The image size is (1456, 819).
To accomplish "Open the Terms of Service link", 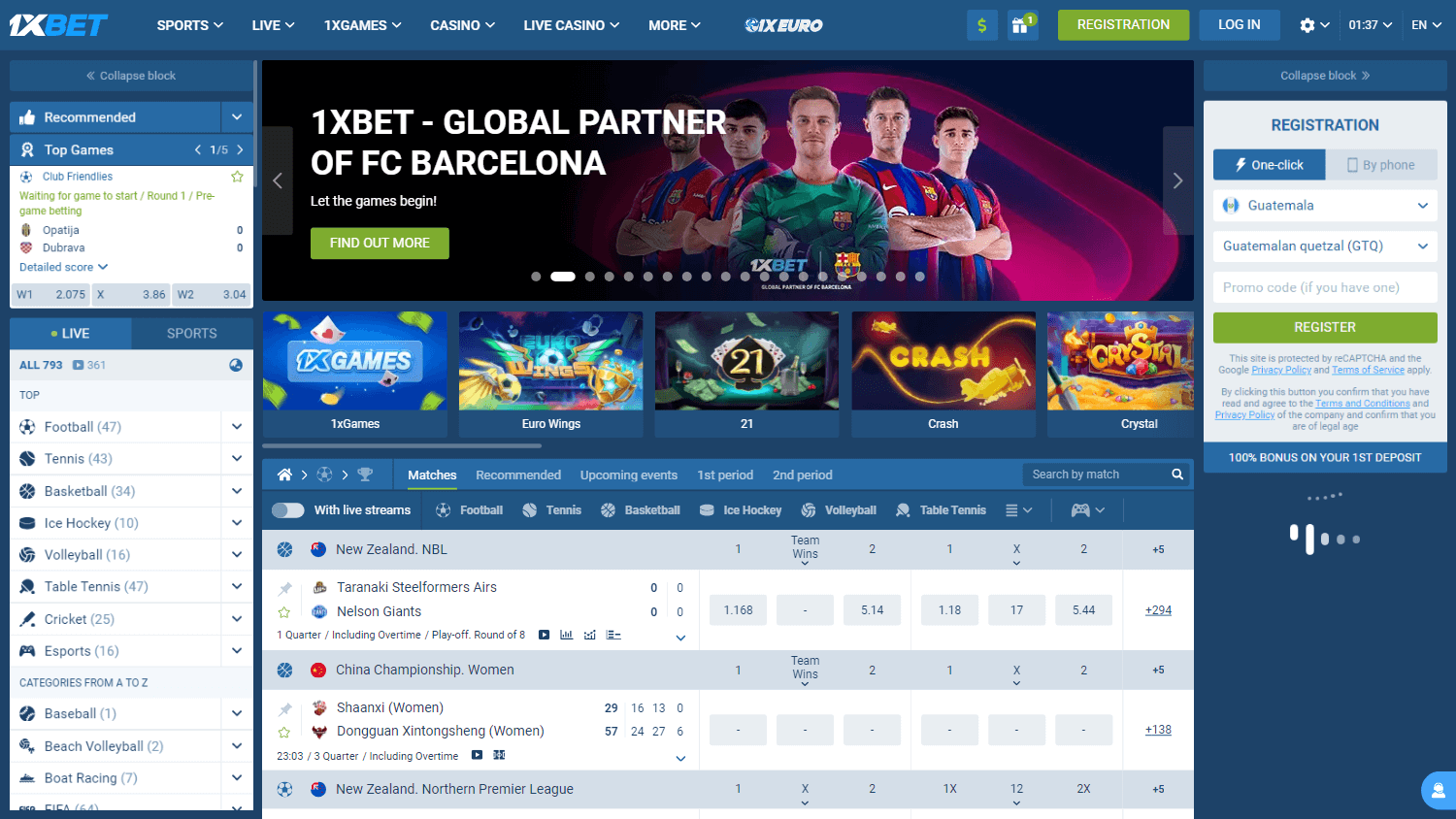I will click(x=1368, y=370).
